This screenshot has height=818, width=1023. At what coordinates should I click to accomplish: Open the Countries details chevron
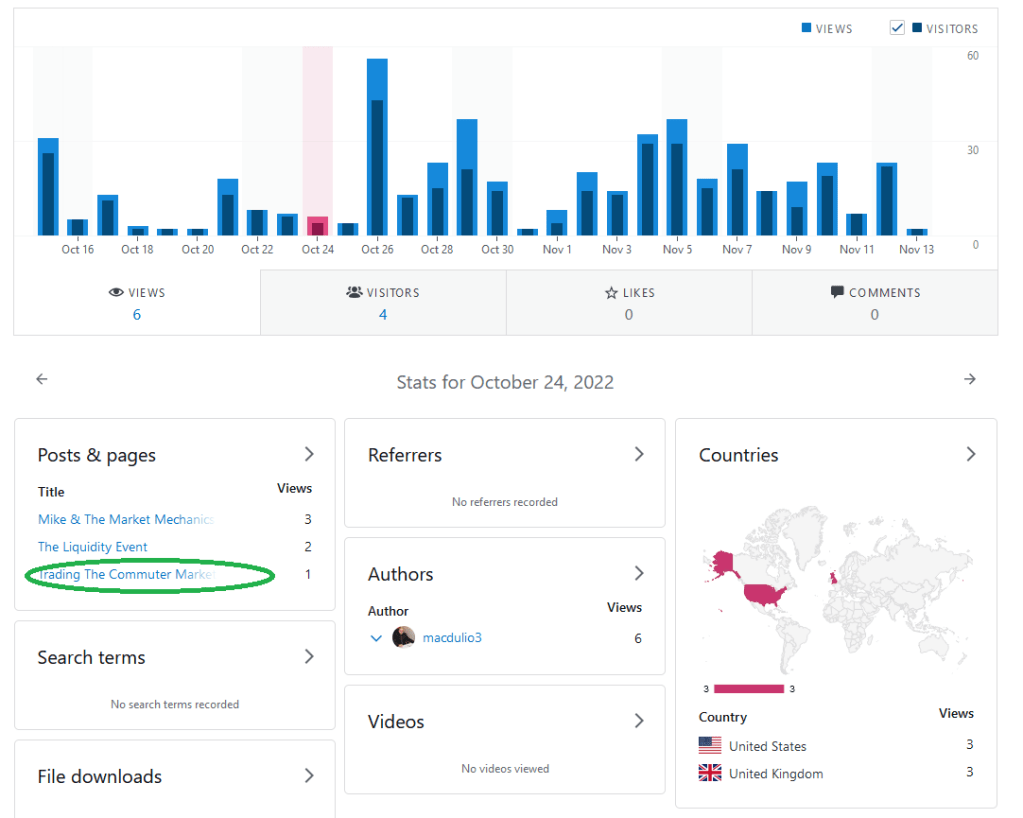[970, 454]
